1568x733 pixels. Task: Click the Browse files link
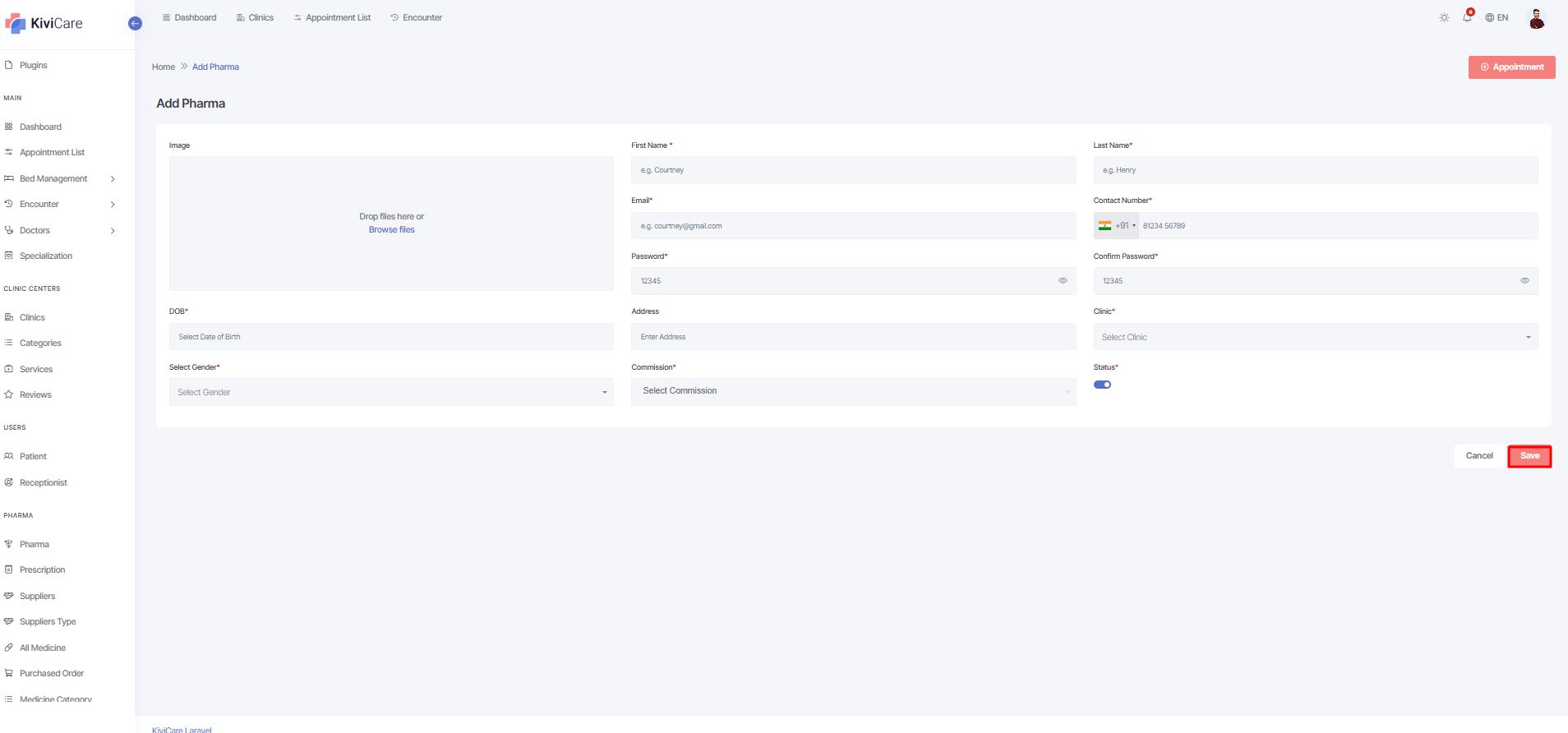tap(391, 230)
